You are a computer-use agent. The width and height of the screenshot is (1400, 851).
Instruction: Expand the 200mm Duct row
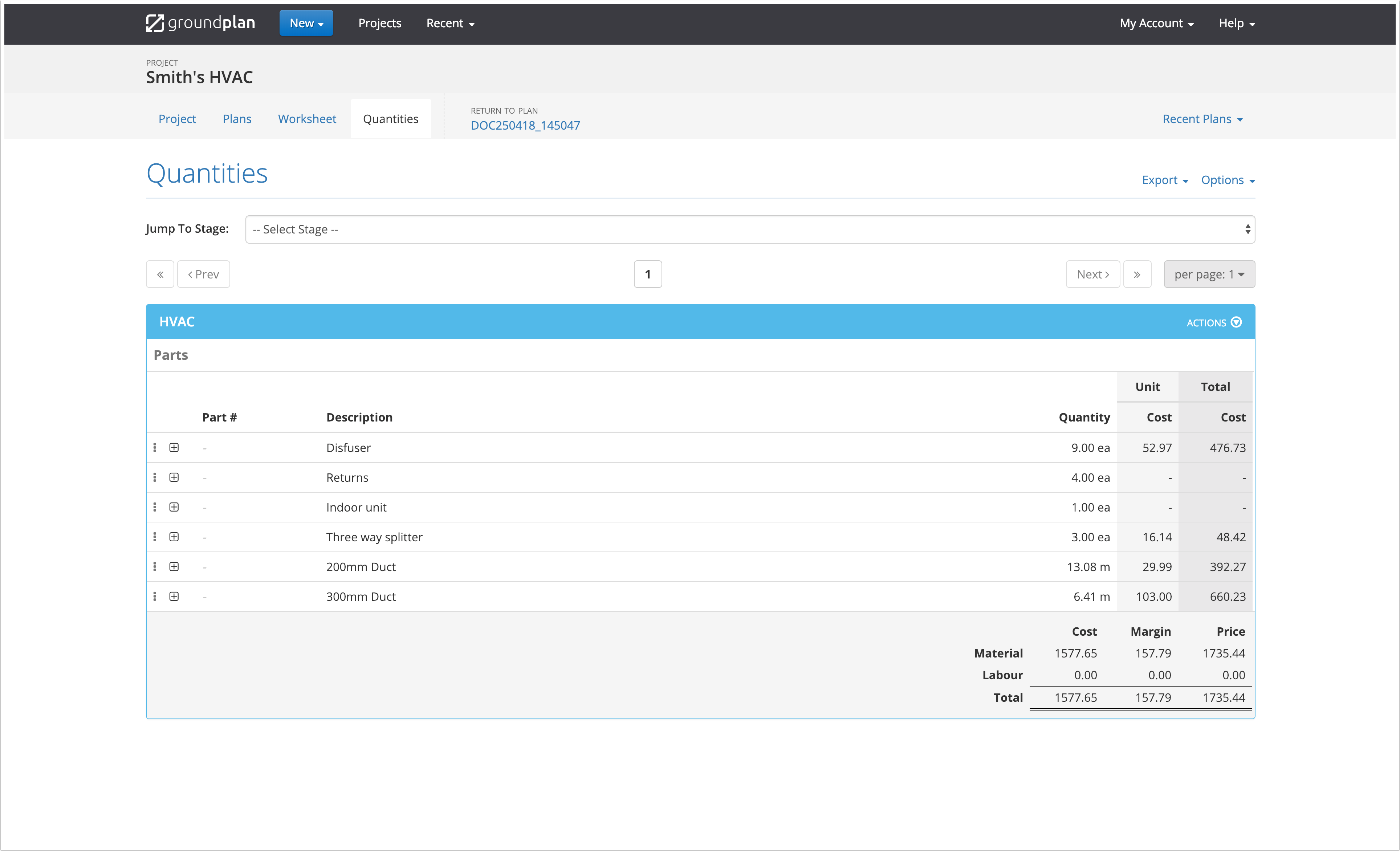174,566
